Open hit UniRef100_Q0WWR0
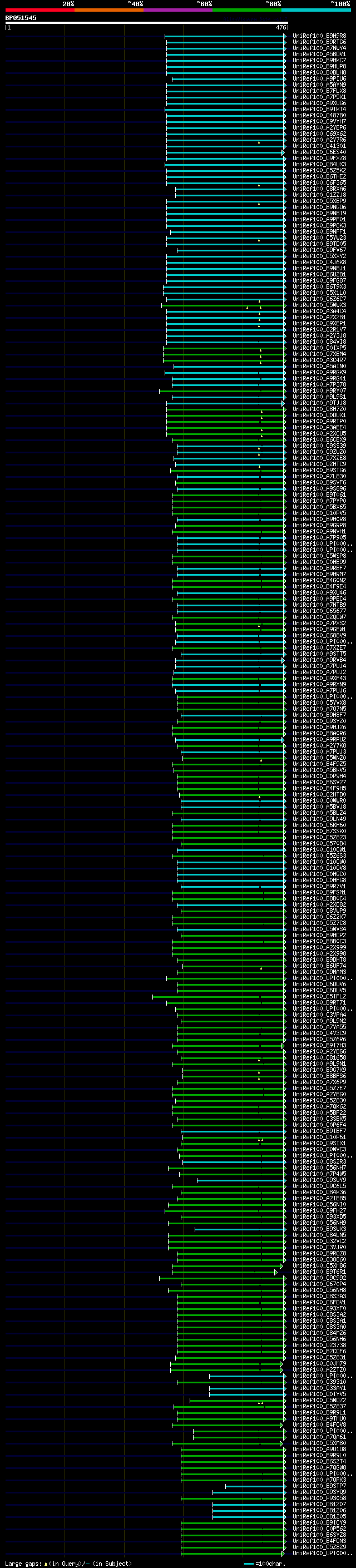Image resolution: width=356 pixels, height=1568 pixels. click(319, 800)
